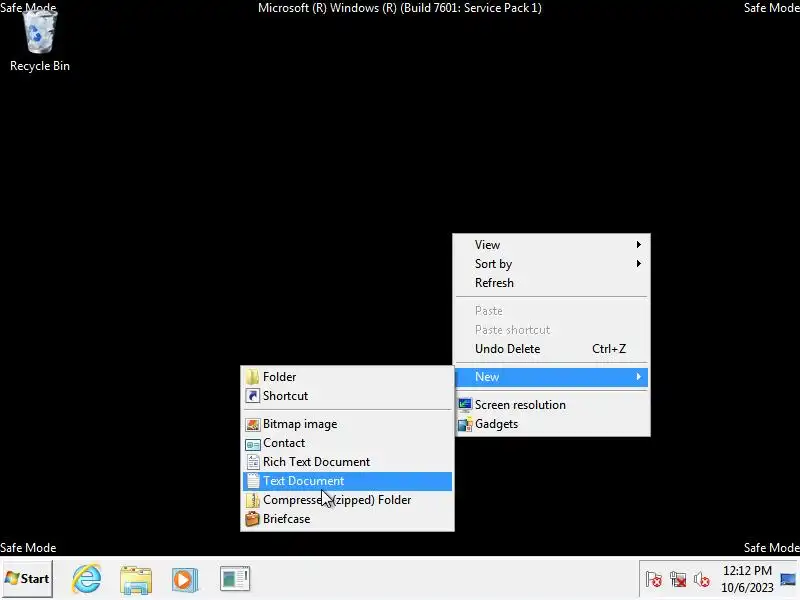Create a new Shortcut
The width and height of the screenshot is (800, 600).
[x=347, y=396]
